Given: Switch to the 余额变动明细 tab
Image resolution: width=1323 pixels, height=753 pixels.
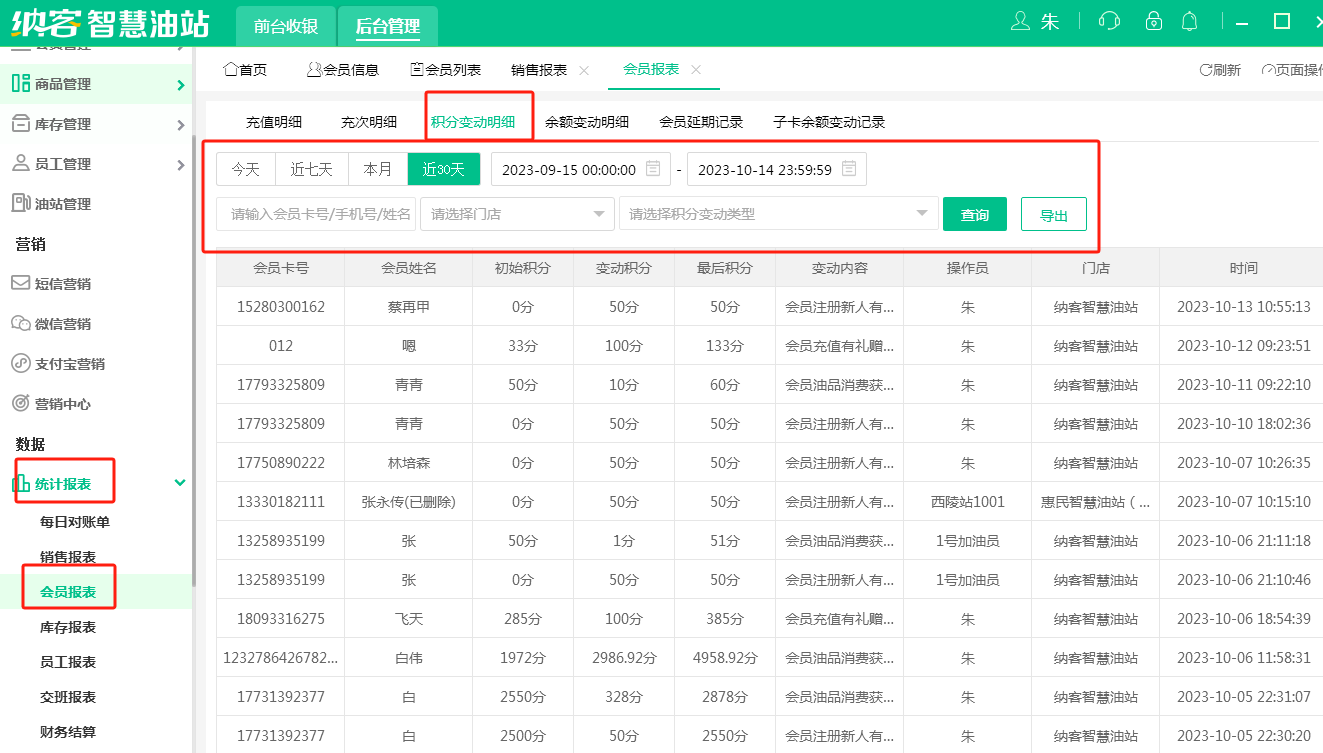Looking at the screenshot, I should [x=587, y=122].
